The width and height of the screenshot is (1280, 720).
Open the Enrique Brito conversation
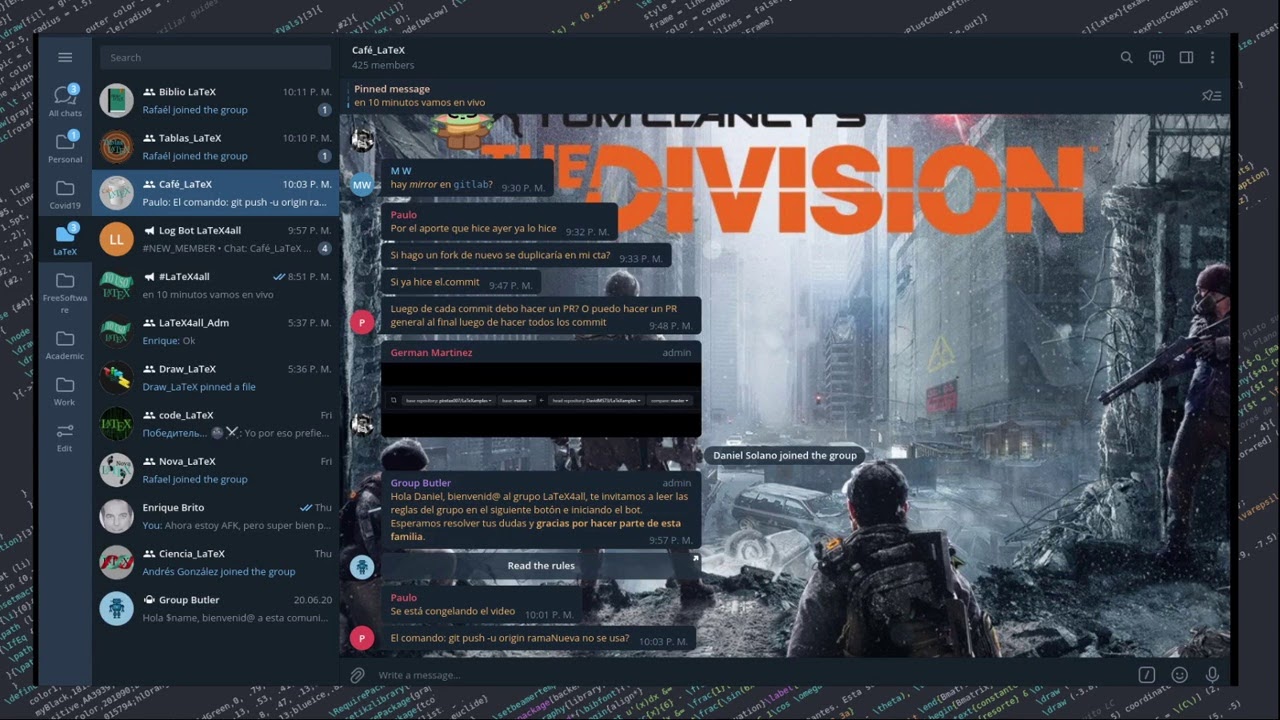click(216, 516)
